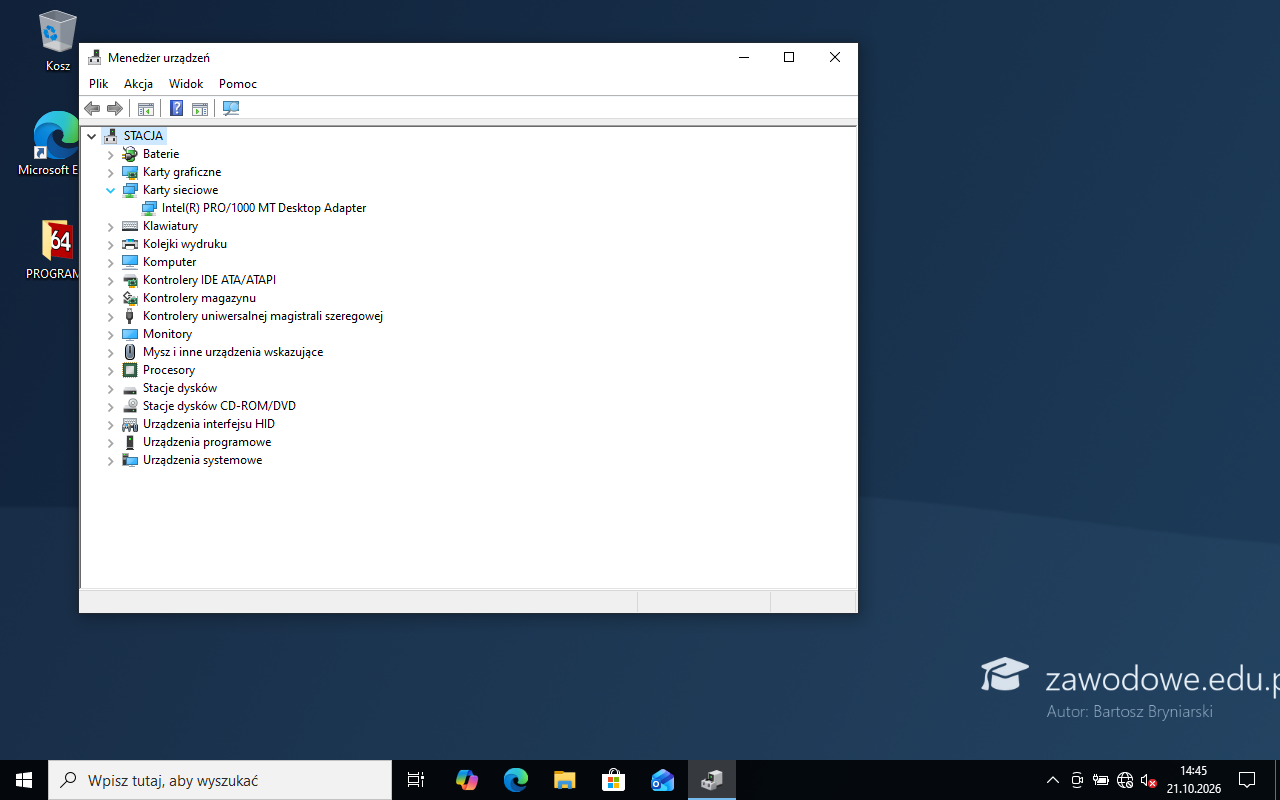The image size is (1280, 800).
Task: Select the Monitory display icon
Action: coord(129,334)
